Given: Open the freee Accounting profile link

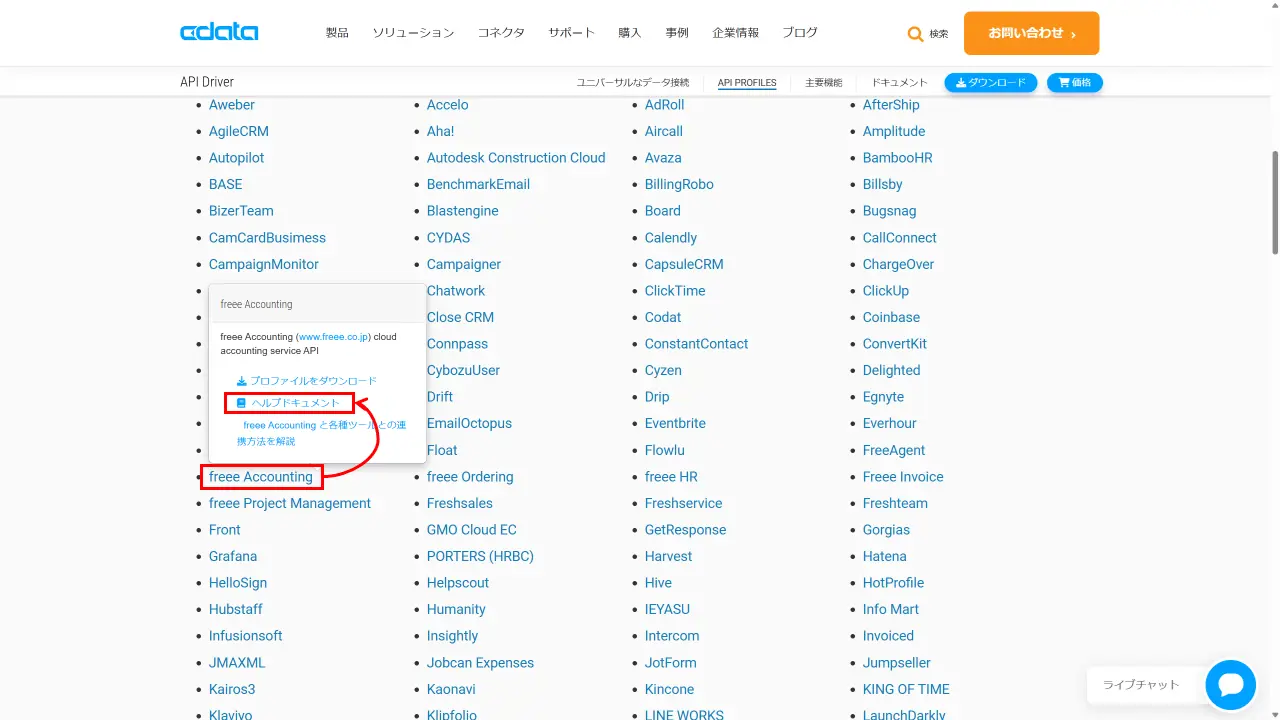Looking at the screenshot, I should coord(261,477).
